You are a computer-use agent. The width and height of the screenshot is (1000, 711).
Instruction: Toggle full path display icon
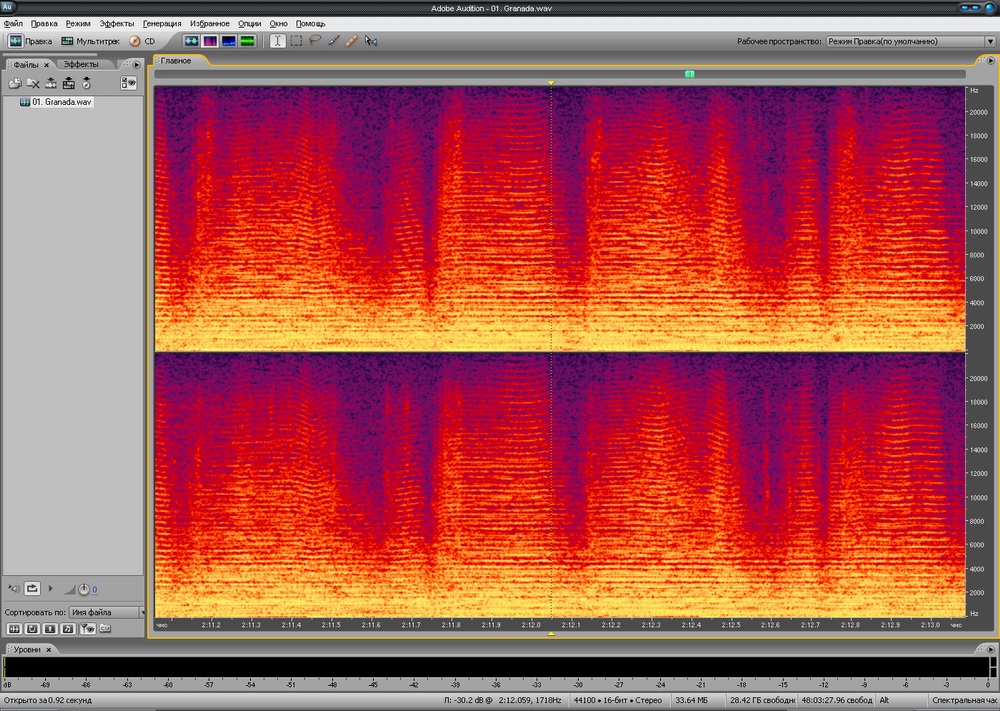coord(105,629)
